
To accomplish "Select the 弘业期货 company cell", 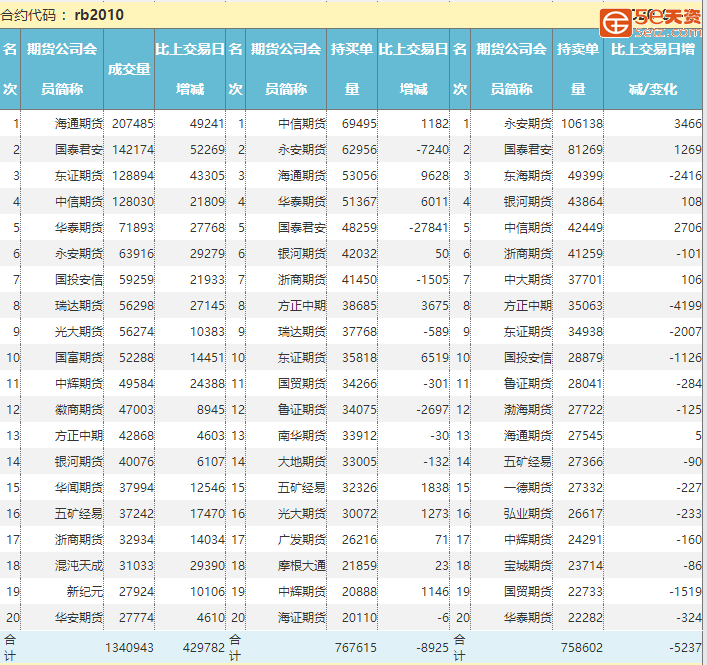I will [x=527, y=513].
